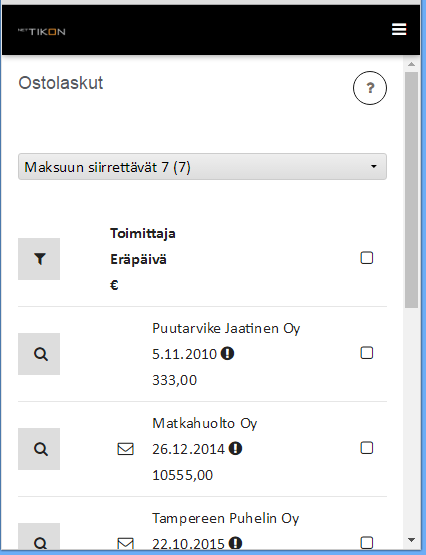View Tampereen Puhelin Oy invoice with magnifier
The width and height of the screenshot is (426, 555).
[39, 537]
